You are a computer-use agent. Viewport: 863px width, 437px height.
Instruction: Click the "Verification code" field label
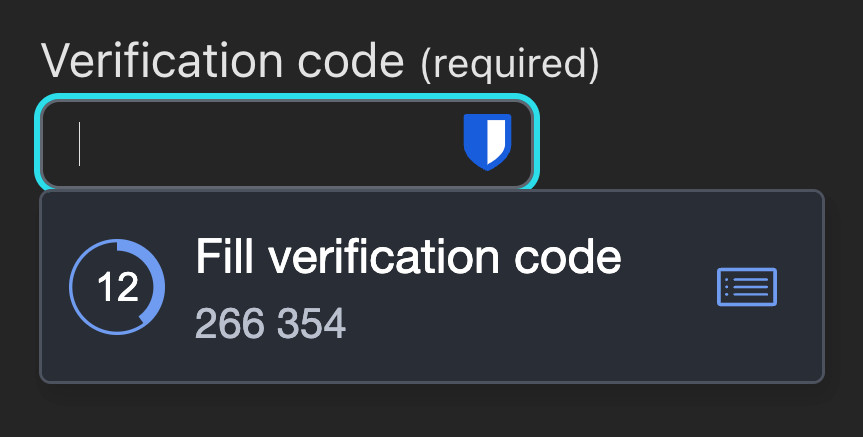(x=222, y=62)
